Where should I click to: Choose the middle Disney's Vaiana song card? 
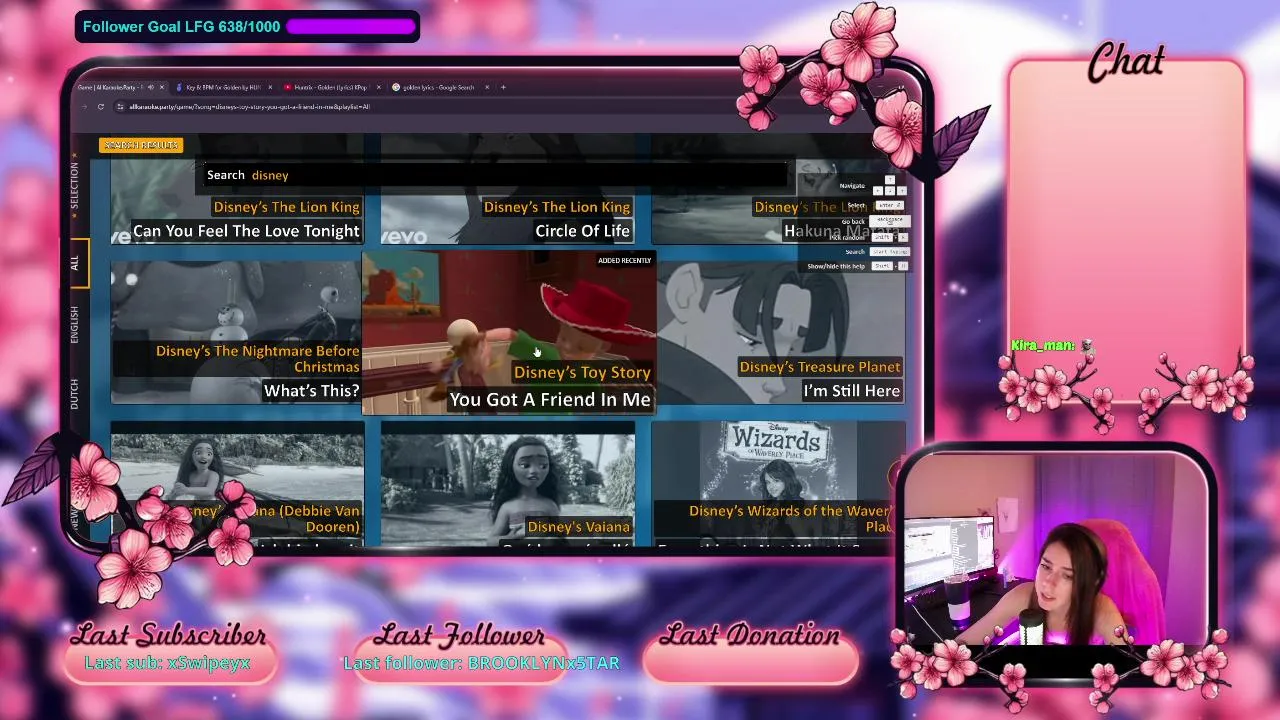pos(507,484)
